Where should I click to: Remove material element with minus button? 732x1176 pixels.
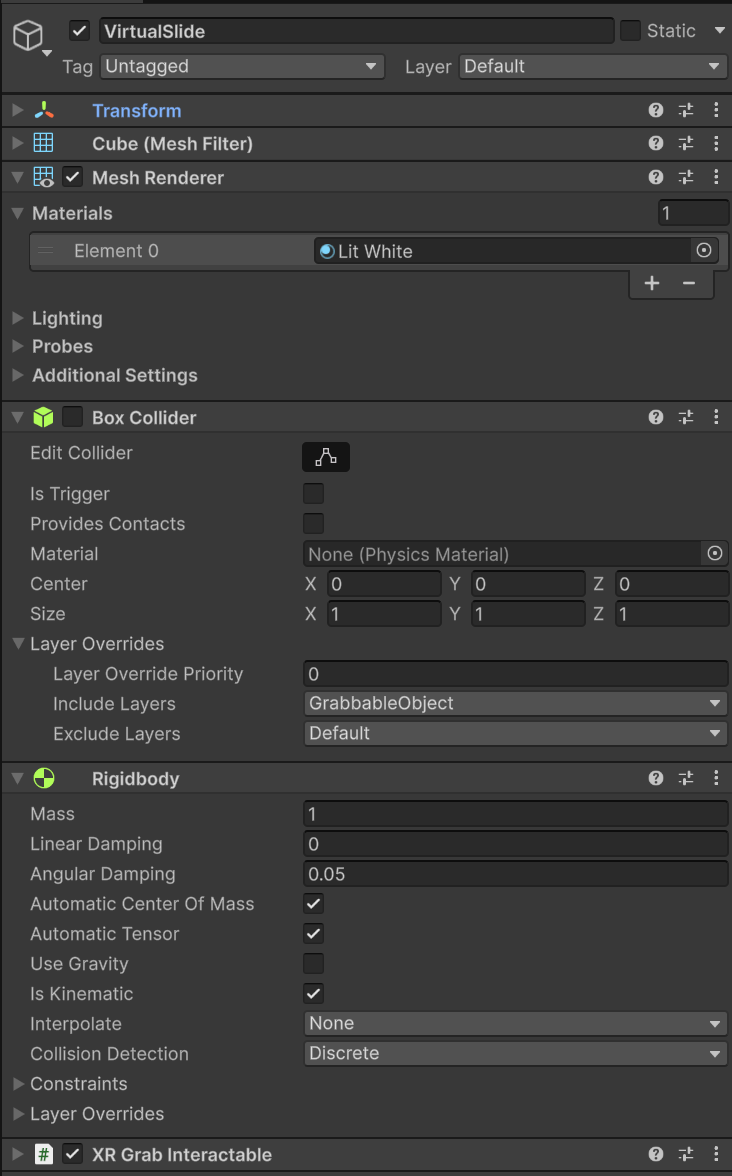tap(689, 283)
